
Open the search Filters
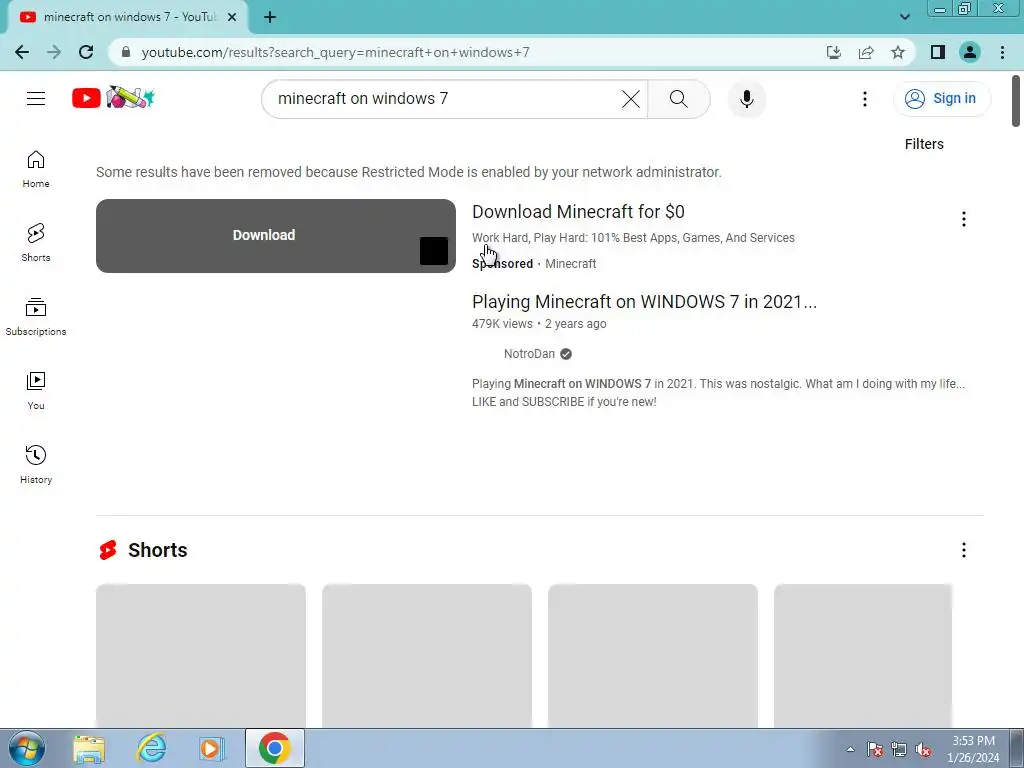pyautogui.click(x=923, y=144)
